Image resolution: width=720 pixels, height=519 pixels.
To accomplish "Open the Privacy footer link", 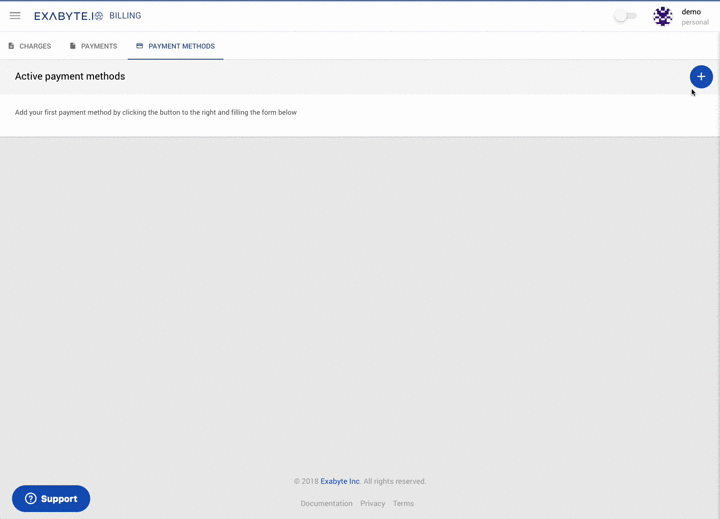I will click(x=373, y=503).
